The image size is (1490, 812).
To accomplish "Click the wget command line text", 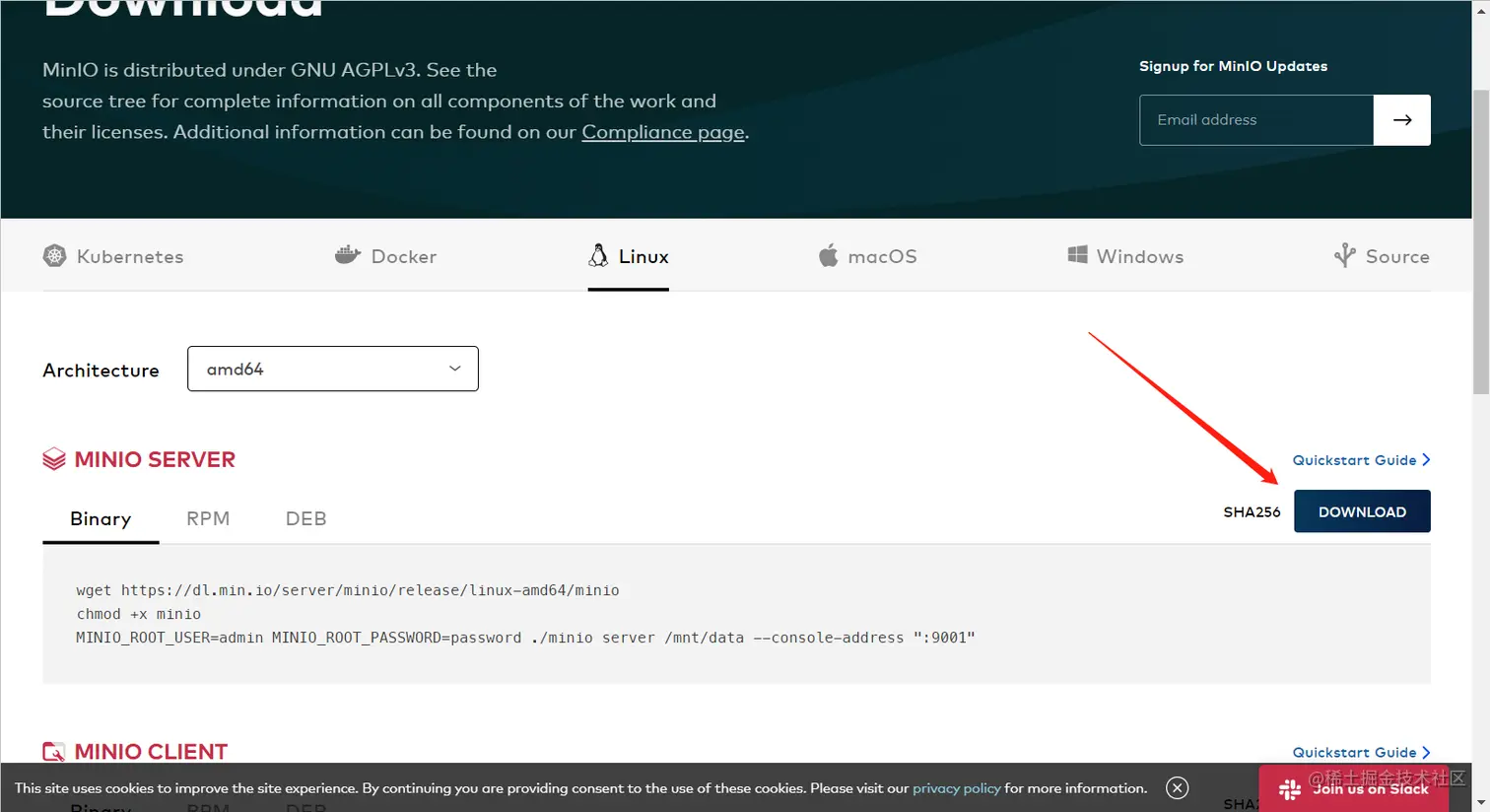I will click(x=348, y=590).
